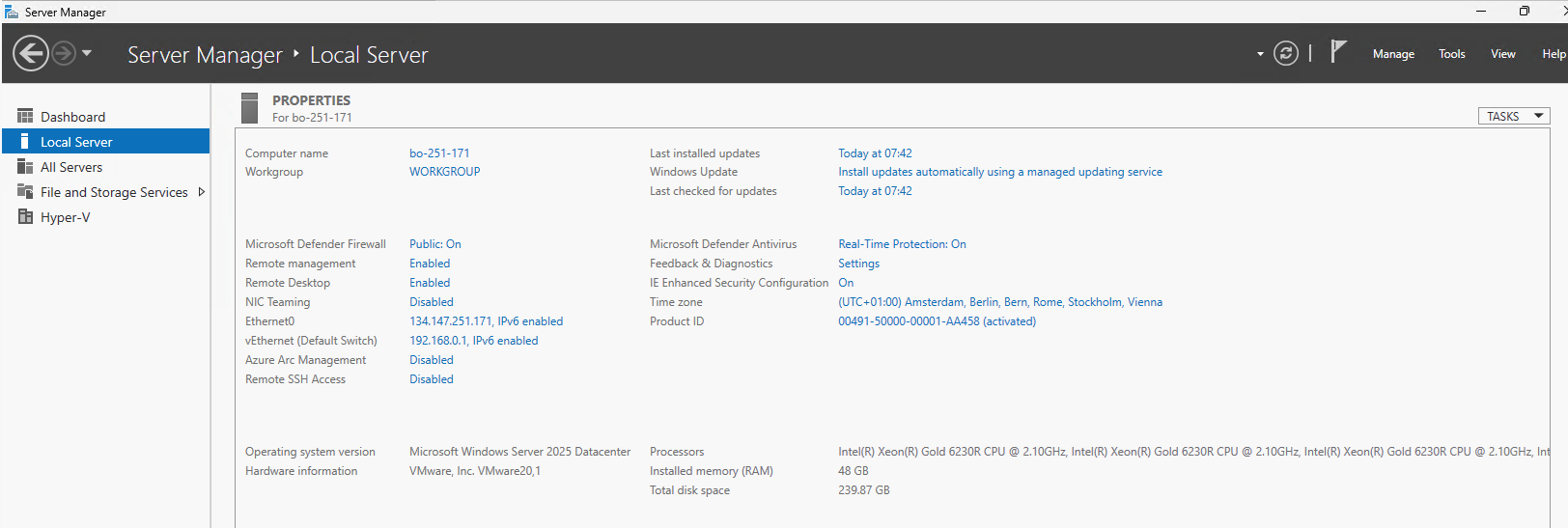Open the dropdown arrow left of refresh
Viewport: 1568px width, 528px height.
pyautogui.click(x=1260, y=54)
